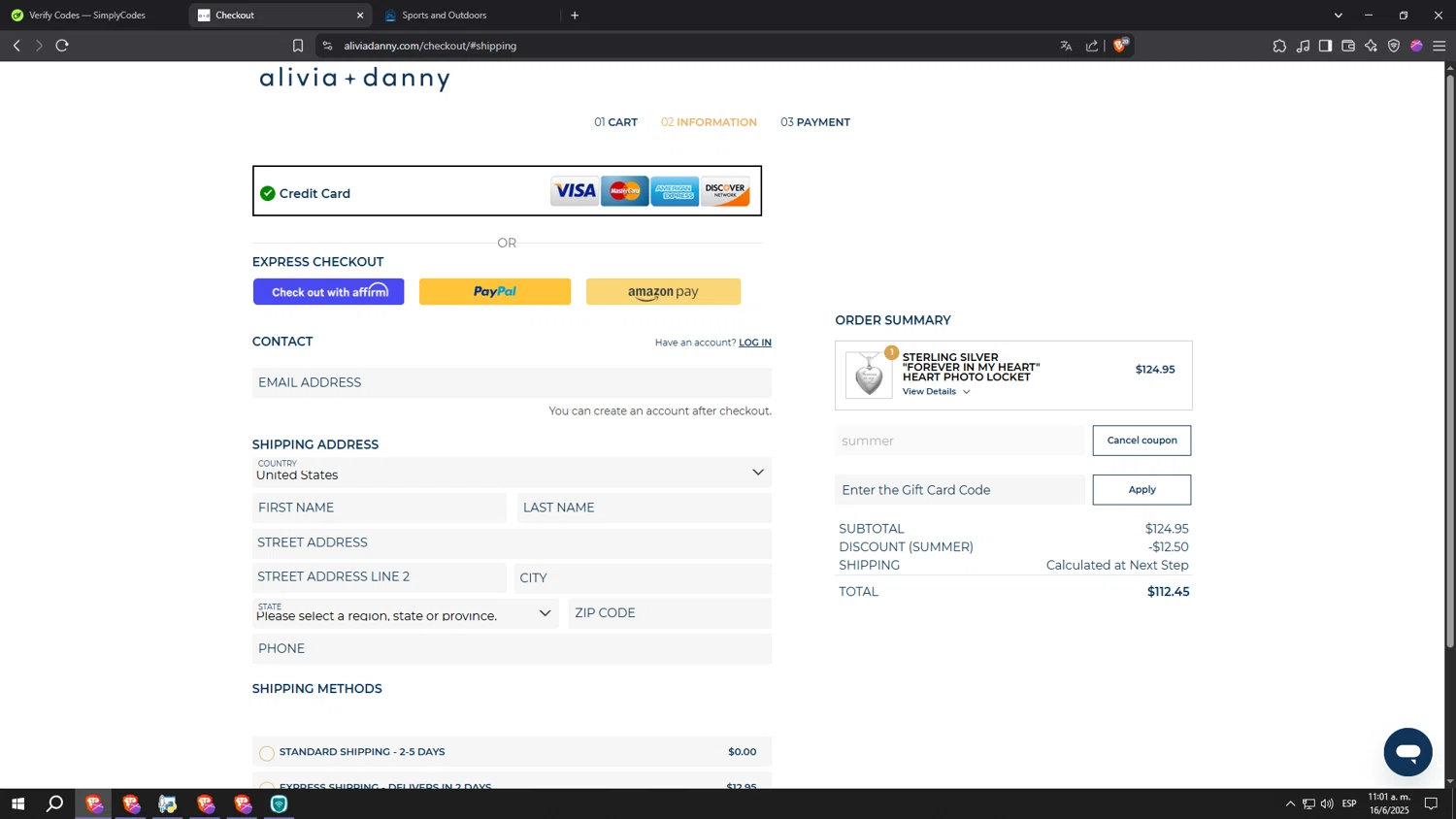The width and height of the screenshot is (1456, 819).
Task: Focus the Phone field
Action: pyautogui.click(x=512, y=649)
